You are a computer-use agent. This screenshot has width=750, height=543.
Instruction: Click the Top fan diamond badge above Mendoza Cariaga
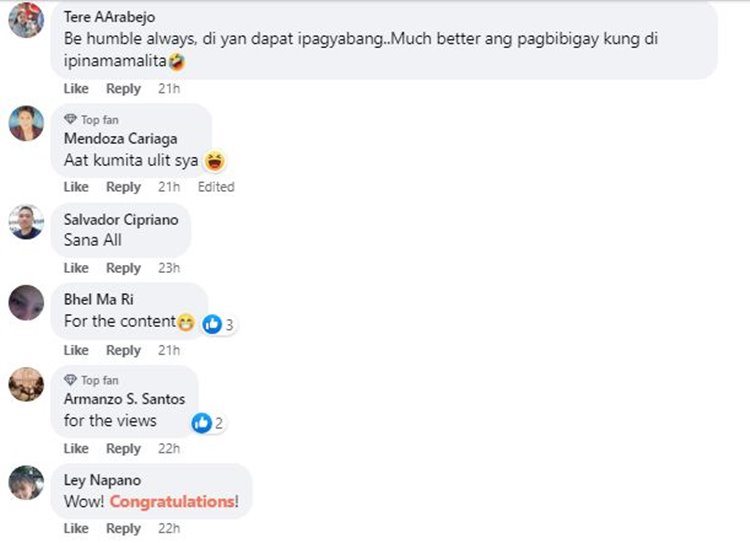(x=70, y=119)
